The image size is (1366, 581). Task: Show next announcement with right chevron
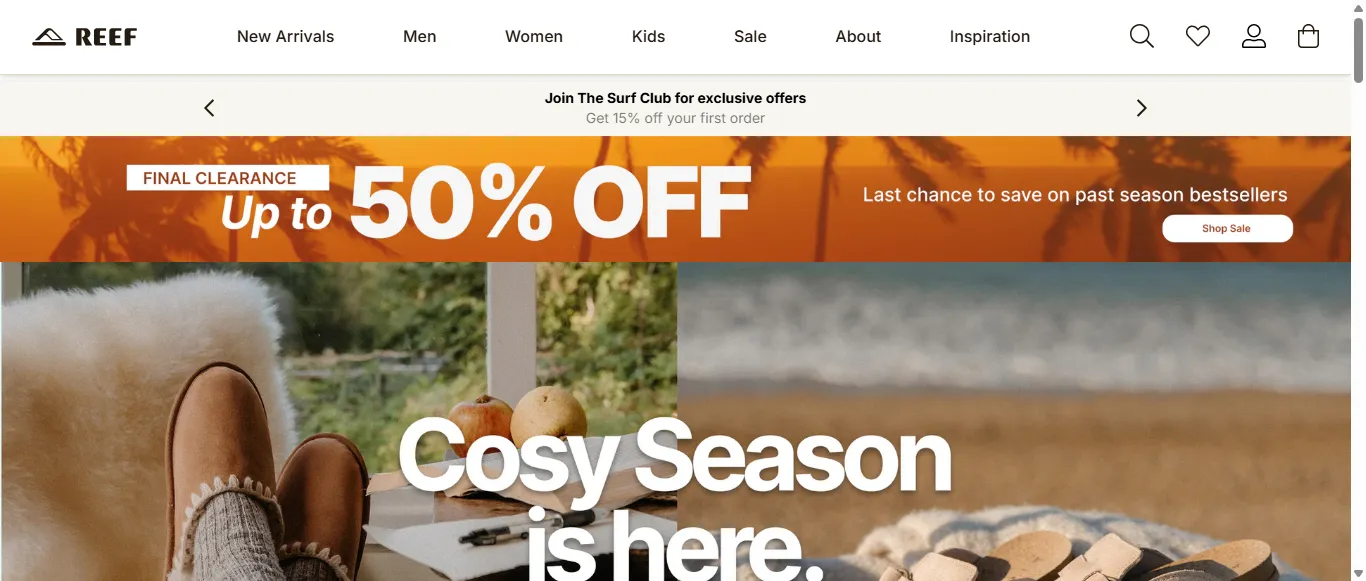[x=1142, y=108]
